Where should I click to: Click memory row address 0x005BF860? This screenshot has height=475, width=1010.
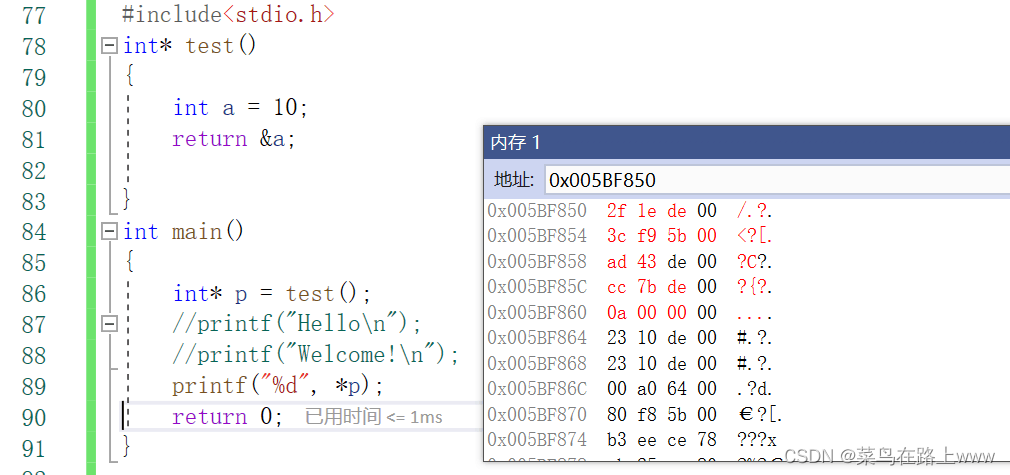pos(537,312)
